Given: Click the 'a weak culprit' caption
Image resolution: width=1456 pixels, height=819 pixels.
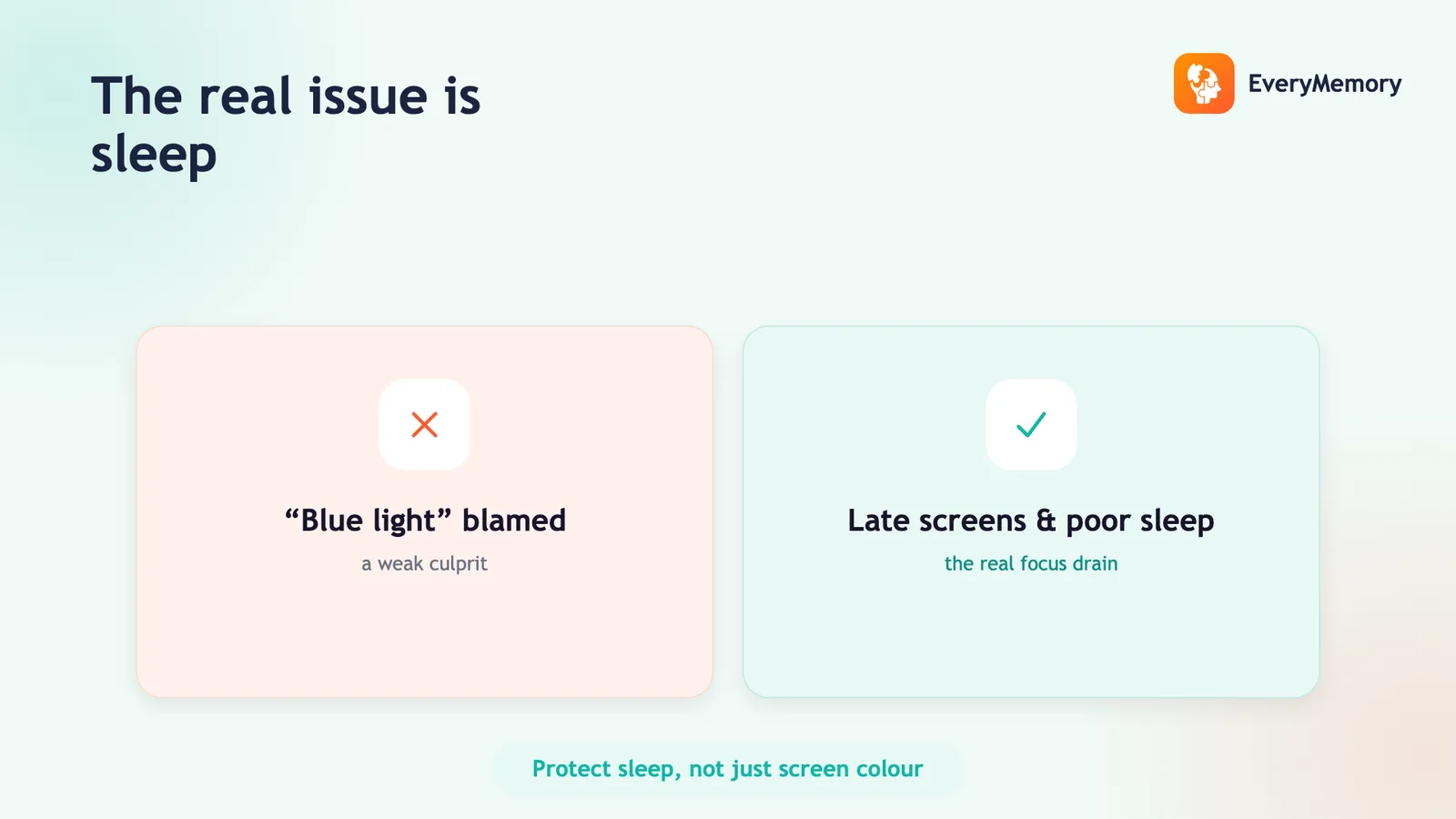Looking at the screenshot, I should pyautogui.click(x=424, y=564).
